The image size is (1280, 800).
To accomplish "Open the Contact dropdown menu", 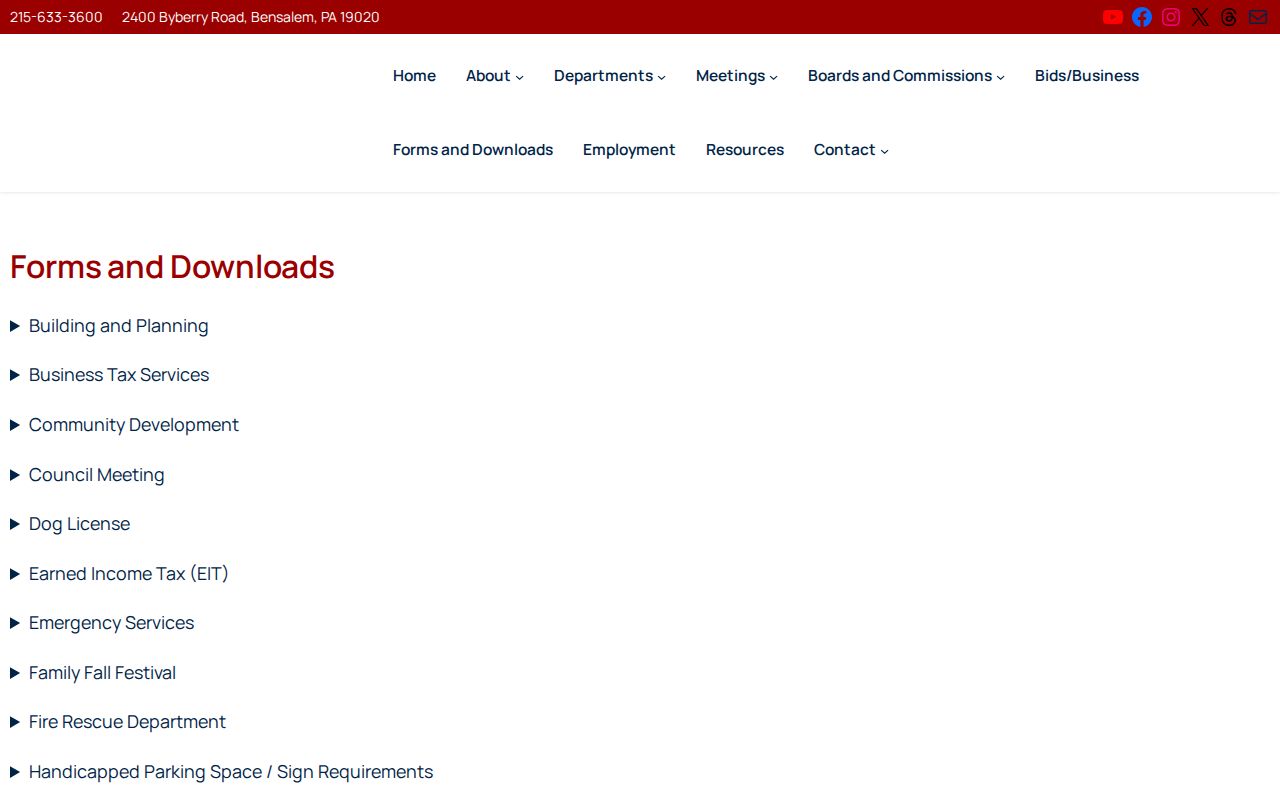I will coord(851,150).
